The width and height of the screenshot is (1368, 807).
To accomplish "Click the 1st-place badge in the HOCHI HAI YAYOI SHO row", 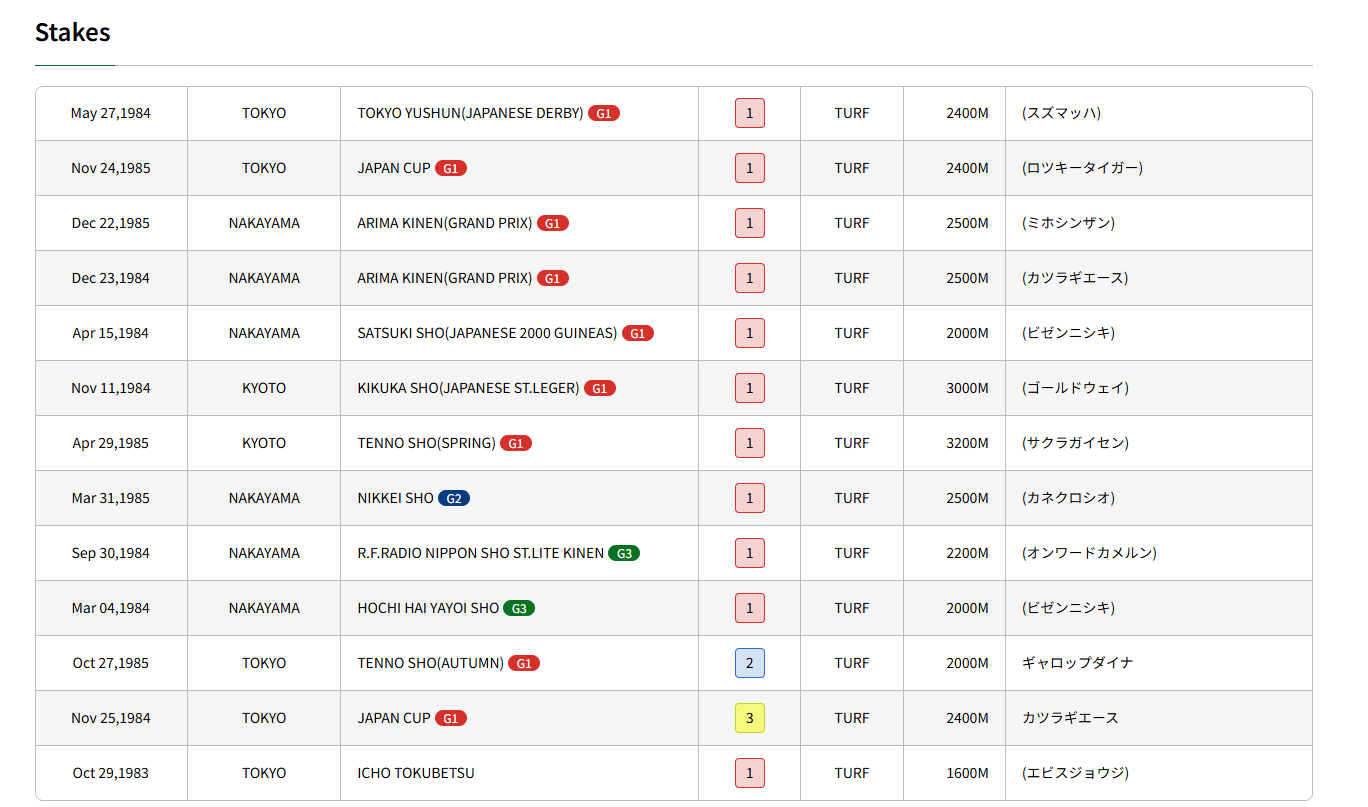I will tap(750, 608).
